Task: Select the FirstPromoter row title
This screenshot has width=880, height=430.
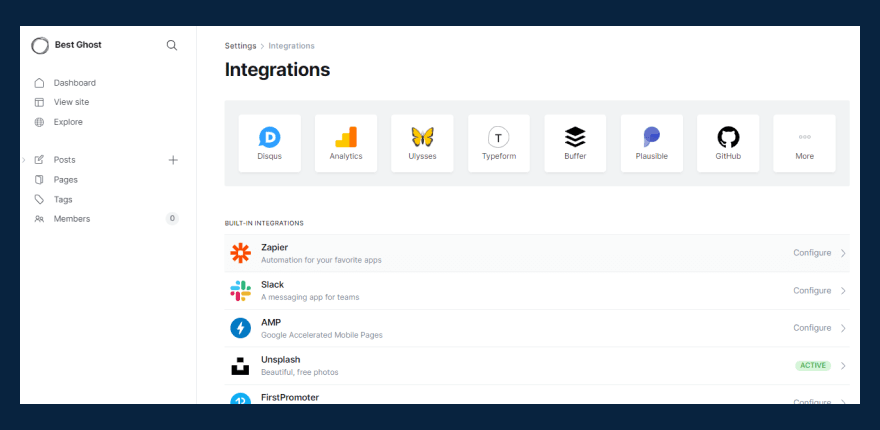Action: coord(290,397)
